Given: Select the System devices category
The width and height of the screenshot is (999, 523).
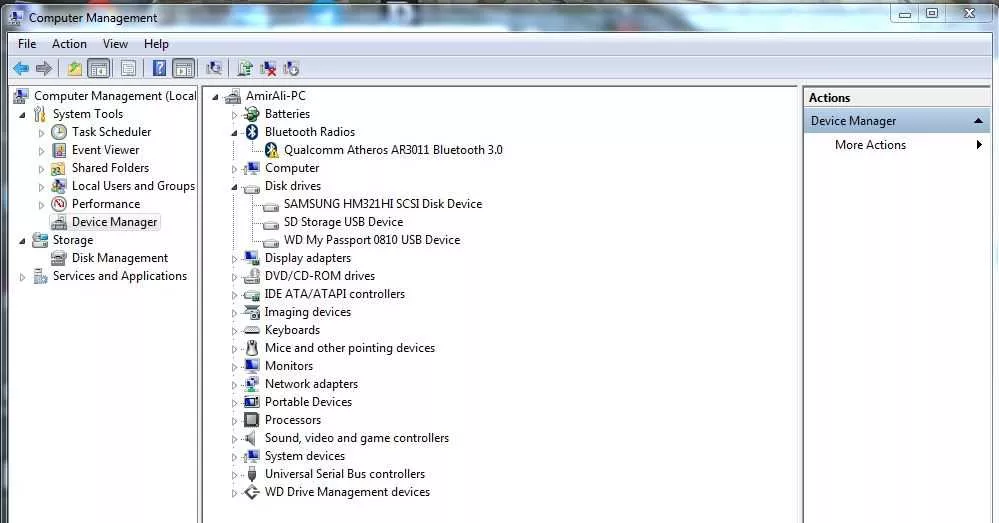Looking at the screenshot, I should point(305,456).
